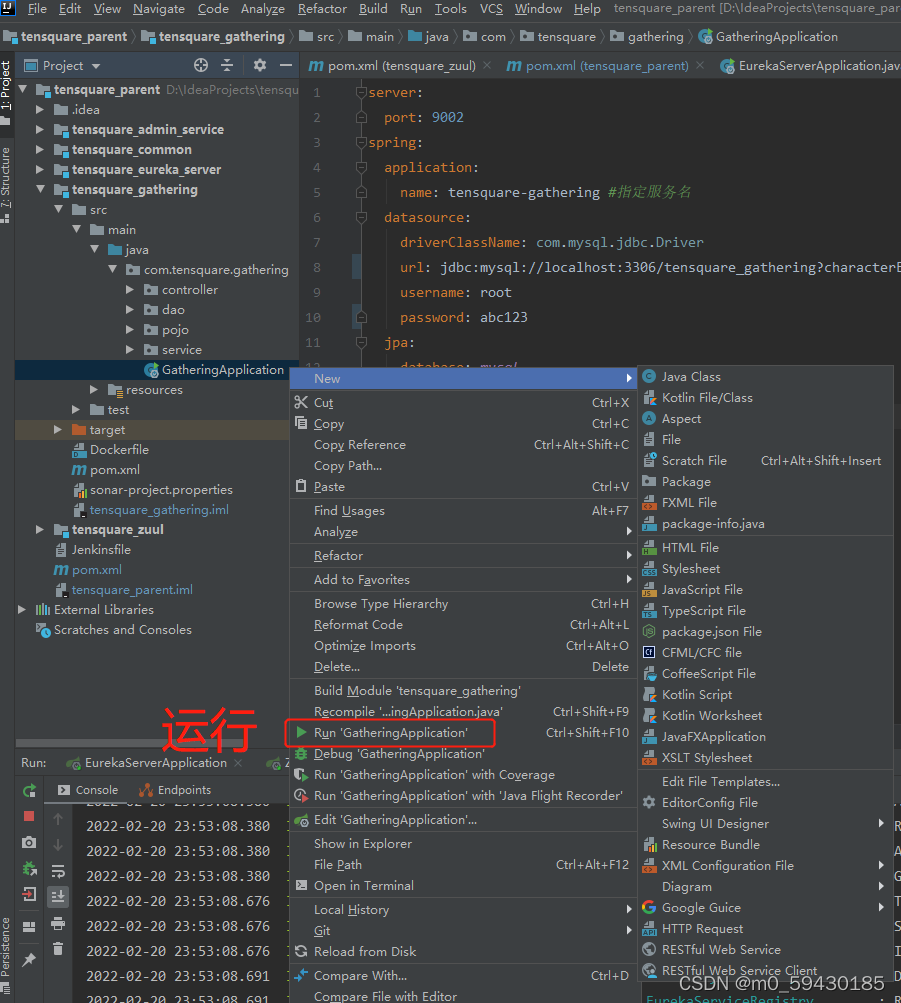Click the down arrow in console toolbar

tap(58, 845)
